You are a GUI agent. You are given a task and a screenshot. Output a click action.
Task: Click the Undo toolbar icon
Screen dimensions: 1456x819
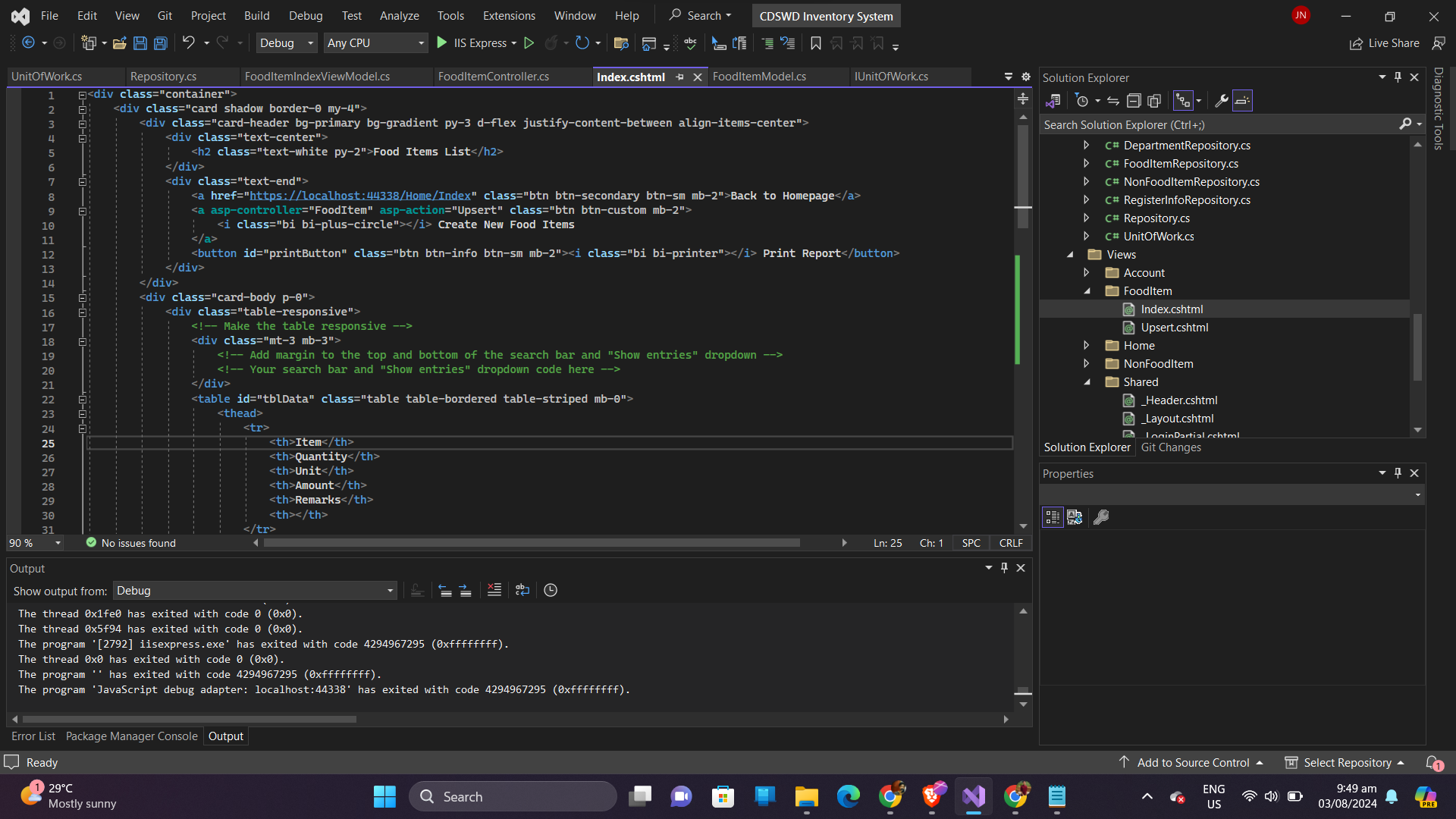coord(188,43)
